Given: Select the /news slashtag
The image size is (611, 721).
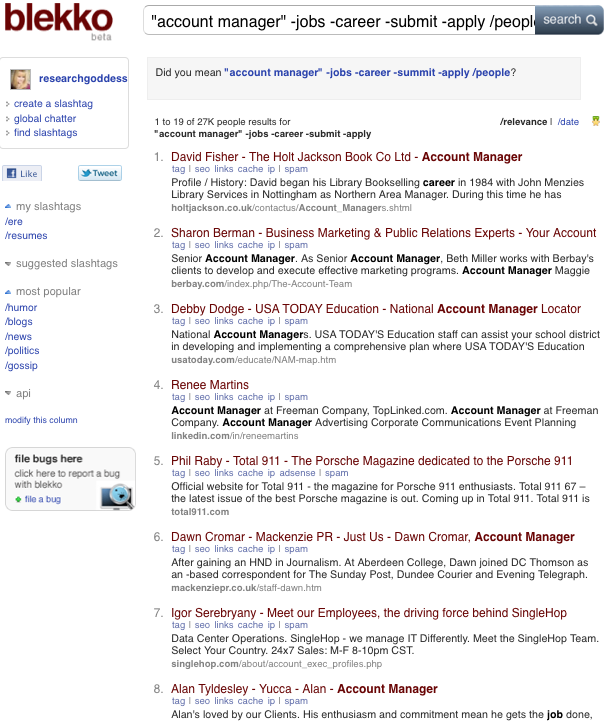Looking at the screenshot, I should pos(18,336).
